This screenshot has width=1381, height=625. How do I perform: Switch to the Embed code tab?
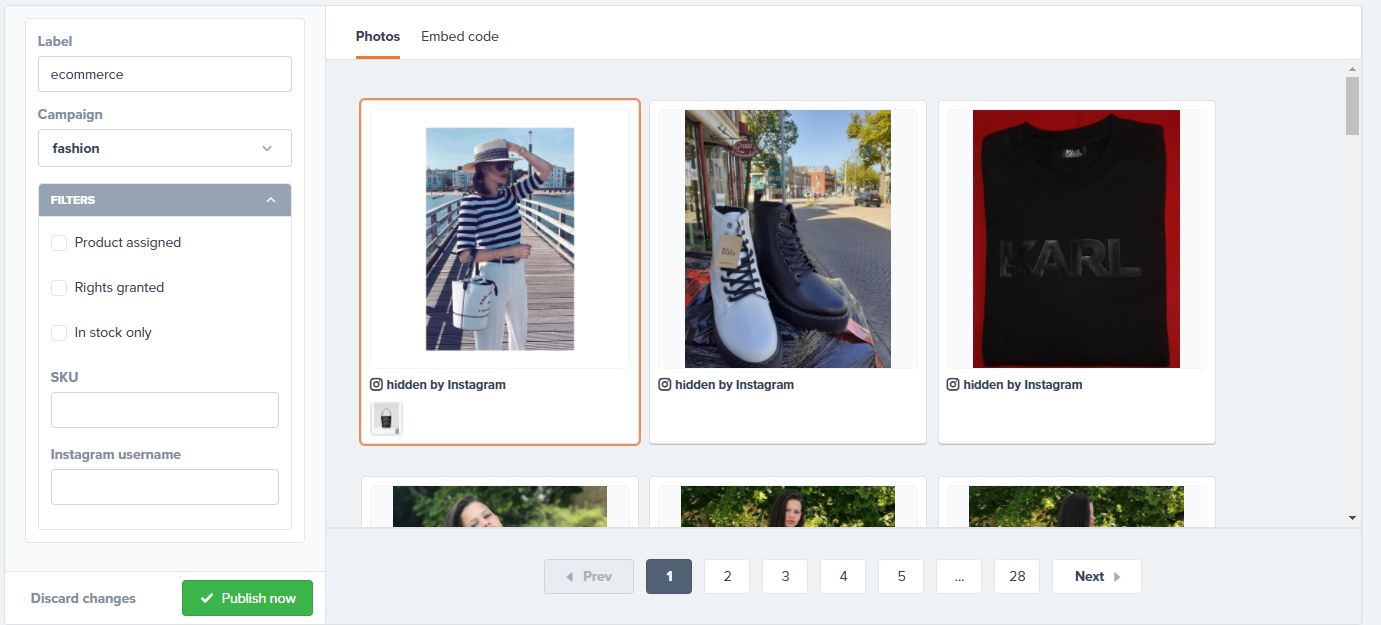(459, 37)
